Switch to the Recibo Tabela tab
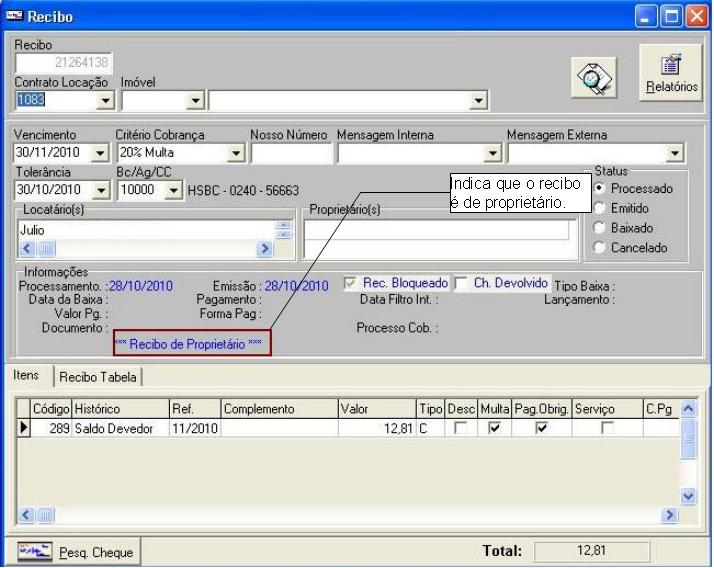The width and height of the screenshot is (714, 568). coord(98,377)
